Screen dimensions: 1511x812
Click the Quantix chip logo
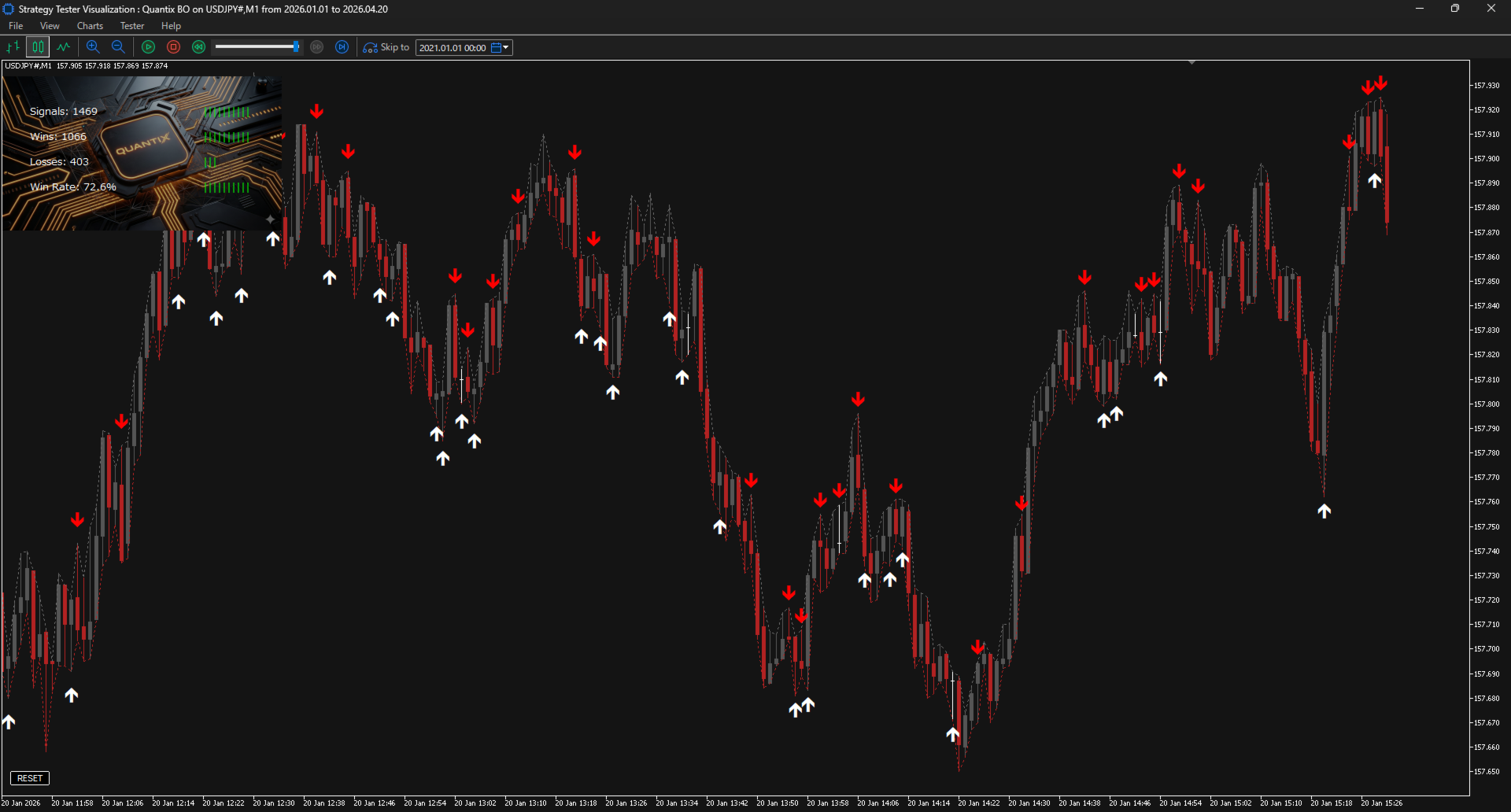(143, 146)
